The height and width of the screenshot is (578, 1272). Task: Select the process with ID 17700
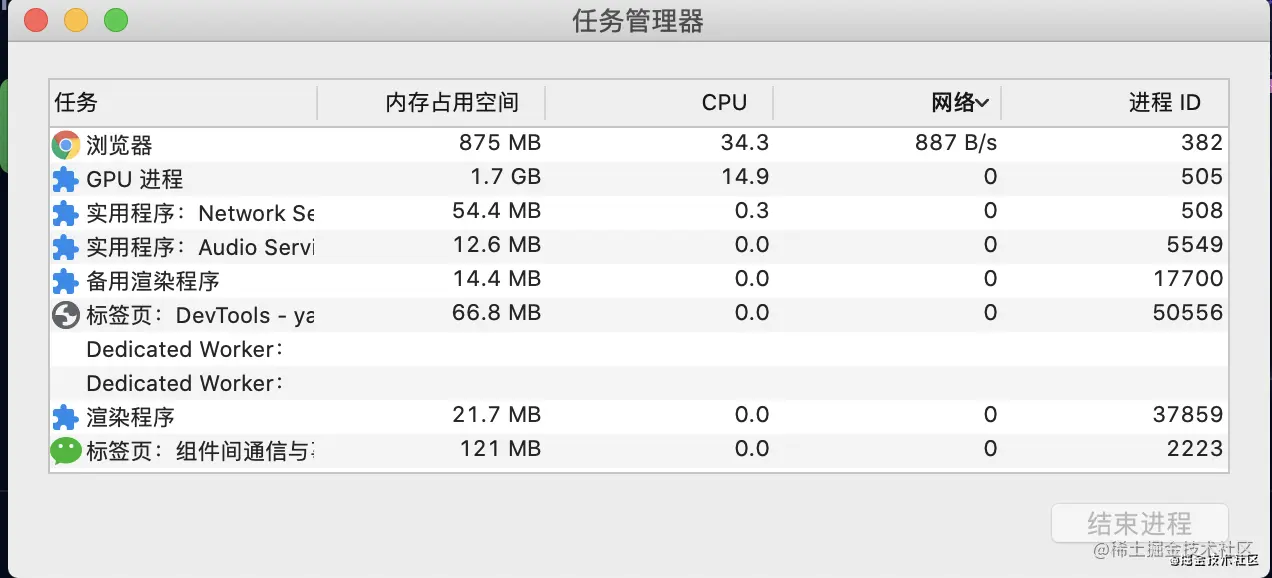1187,279
